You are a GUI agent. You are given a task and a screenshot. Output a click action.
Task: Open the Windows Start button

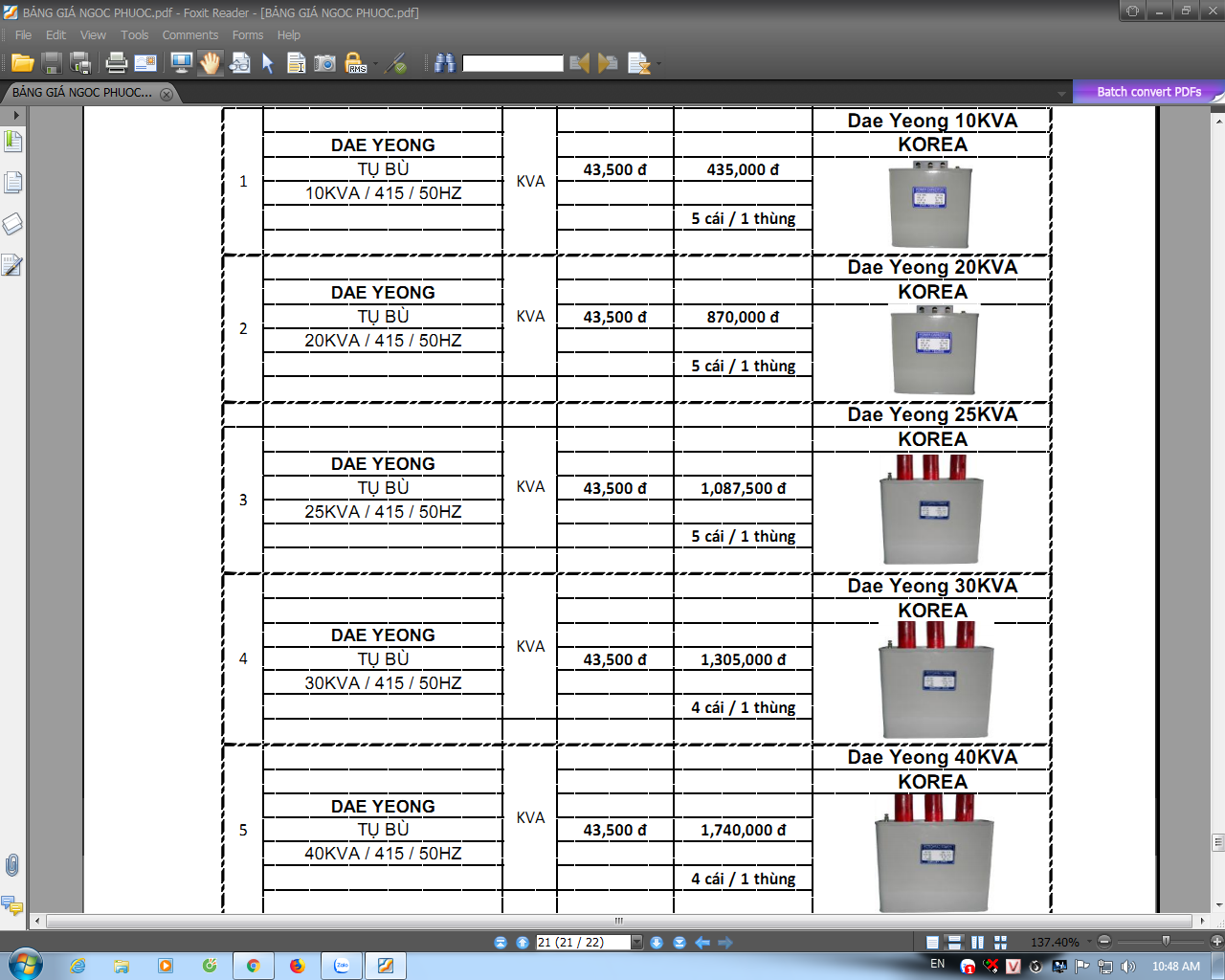click(x=26, y=965)
